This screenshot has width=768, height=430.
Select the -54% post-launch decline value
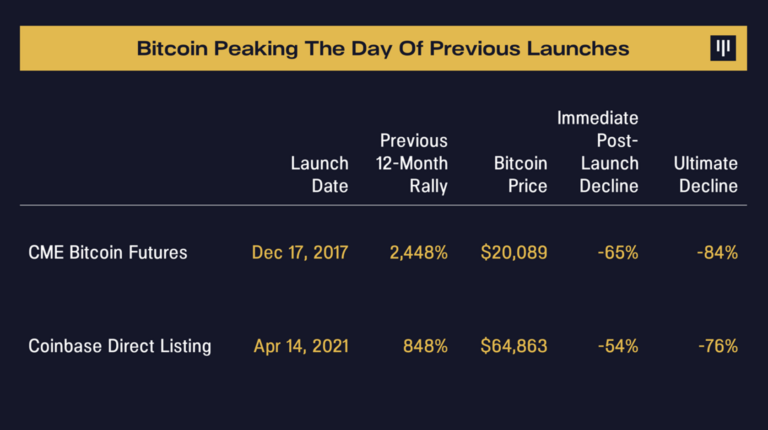617,346
